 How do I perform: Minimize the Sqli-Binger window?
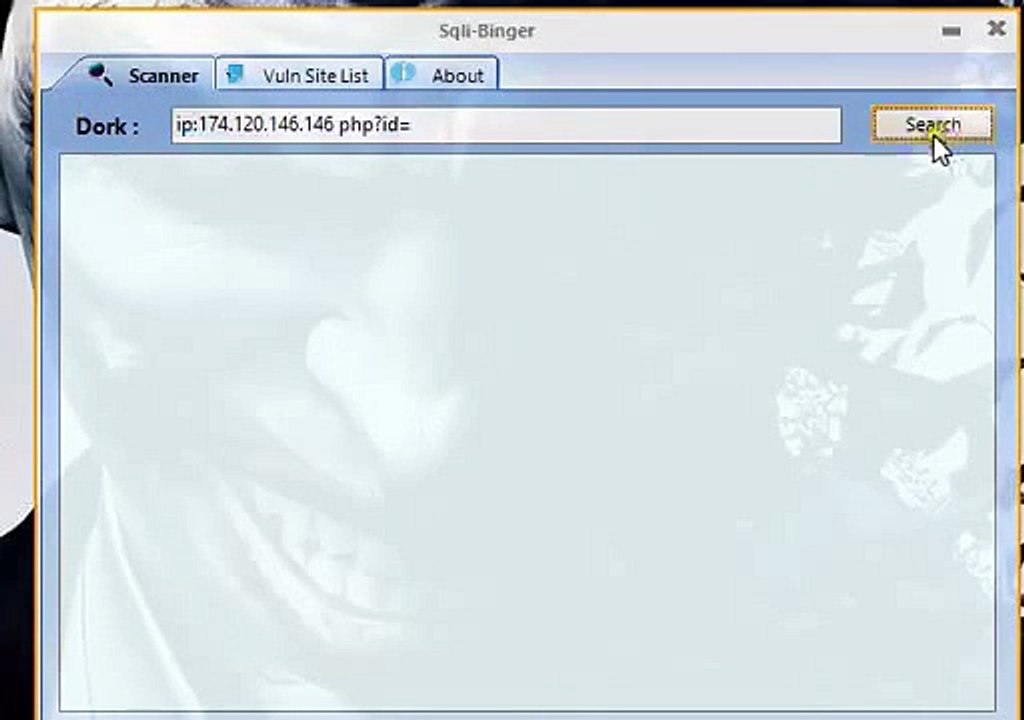(952, 31)
